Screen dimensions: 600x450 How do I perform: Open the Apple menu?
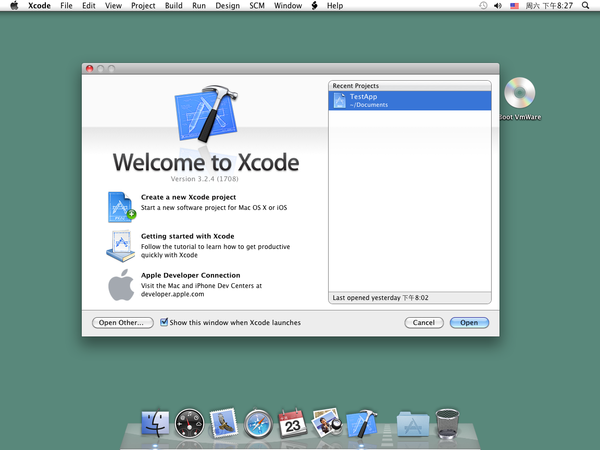coord(14,5)
